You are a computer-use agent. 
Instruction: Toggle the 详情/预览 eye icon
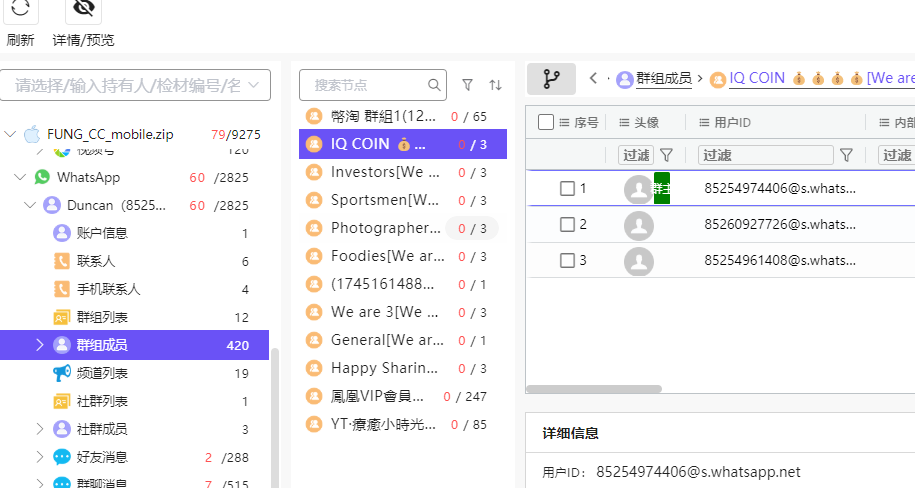click(83, 8)
